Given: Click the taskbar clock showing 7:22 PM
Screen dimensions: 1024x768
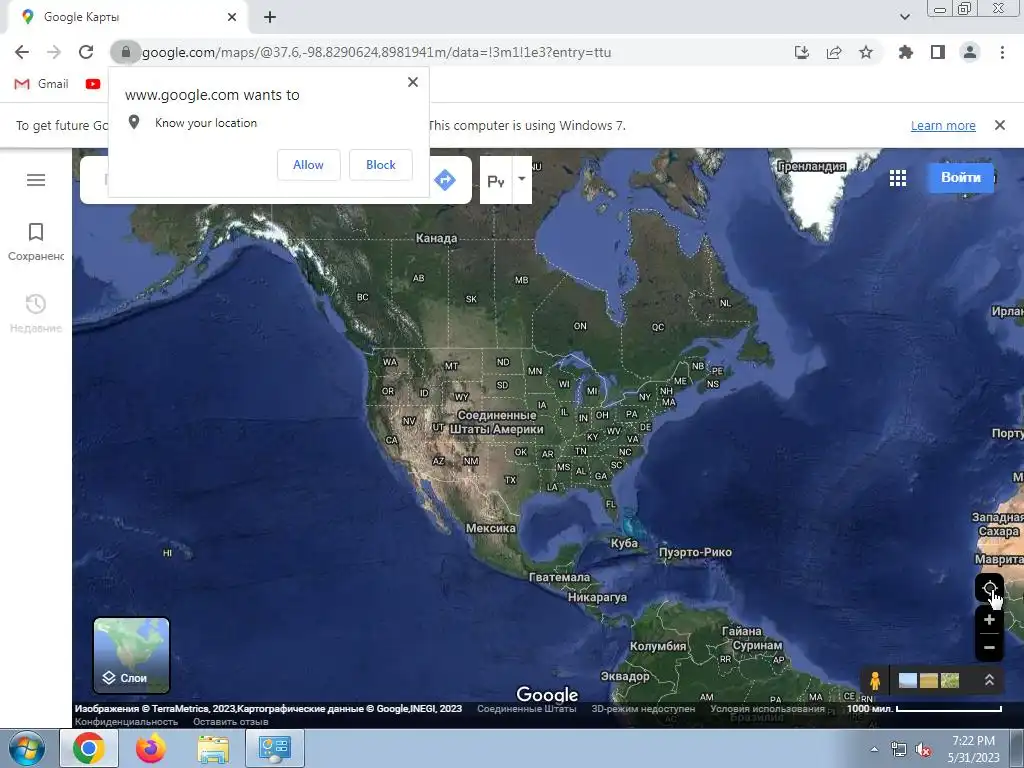Looking at the screenshot, I should click(973, 749).
